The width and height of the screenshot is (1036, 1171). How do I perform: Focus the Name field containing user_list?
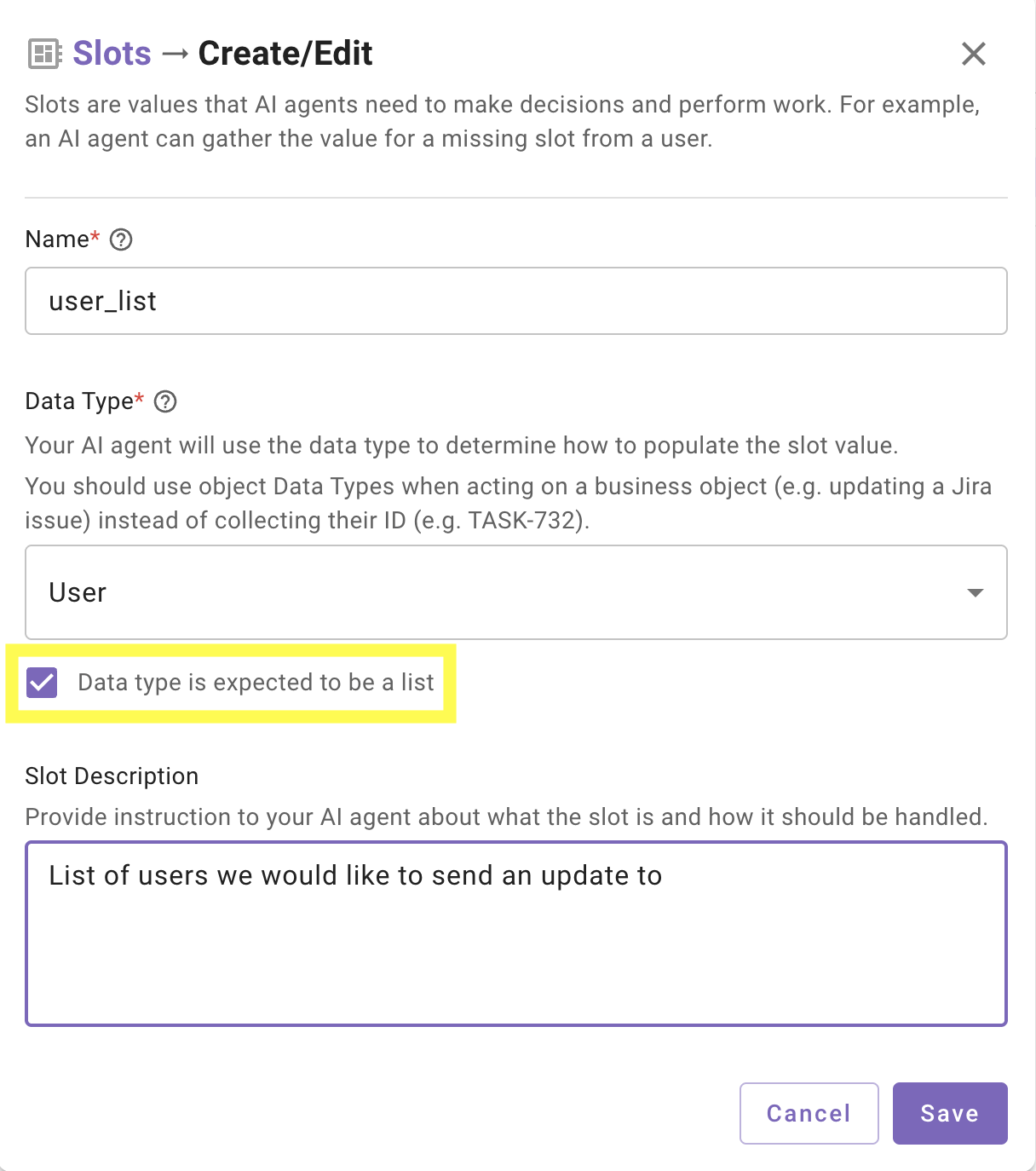[516, 301]
